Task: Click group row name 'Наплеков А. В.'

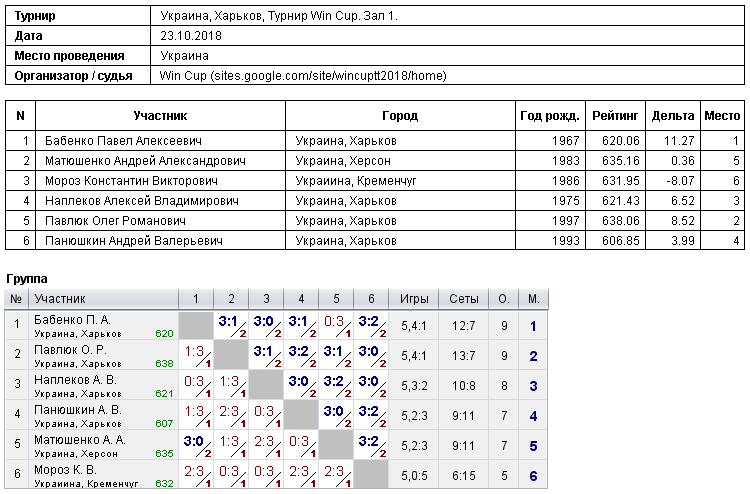Action: point(75,380)
